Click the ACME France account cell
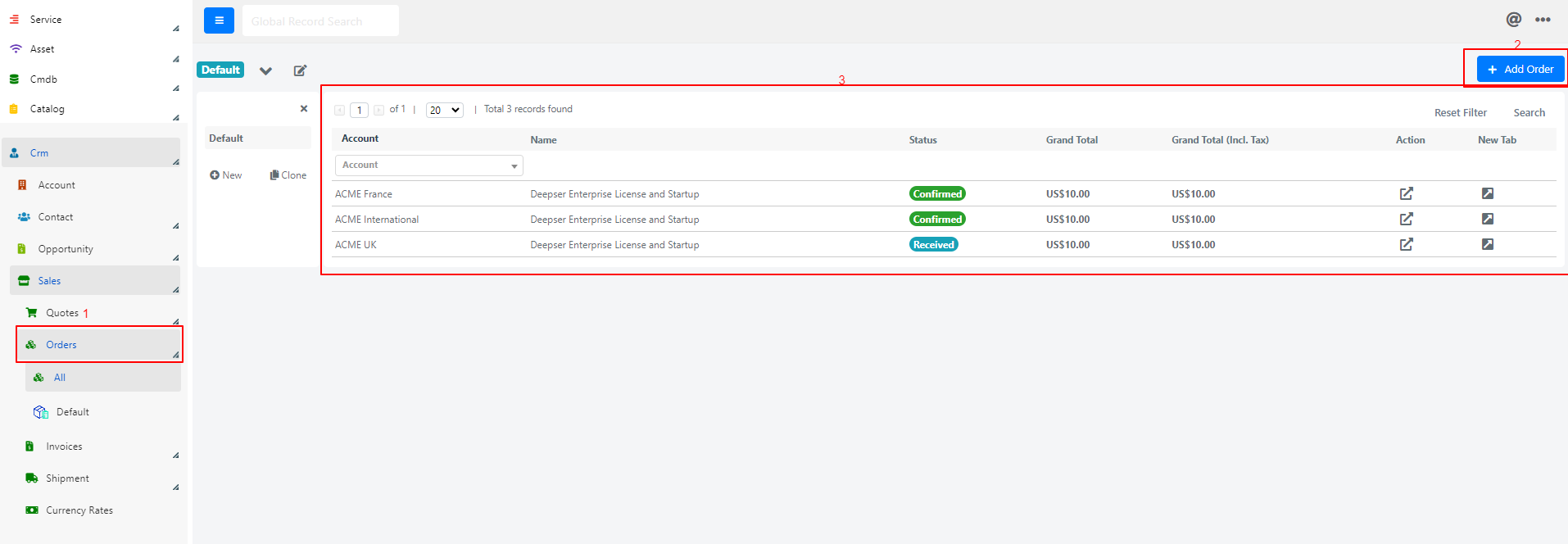Viewport: 1568px width, 544px height. click(x=364, y=194)
